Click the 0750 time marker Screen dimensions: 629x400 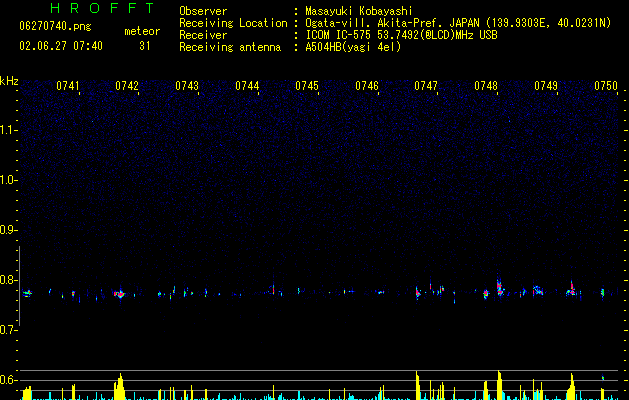(x=606, y=86)
